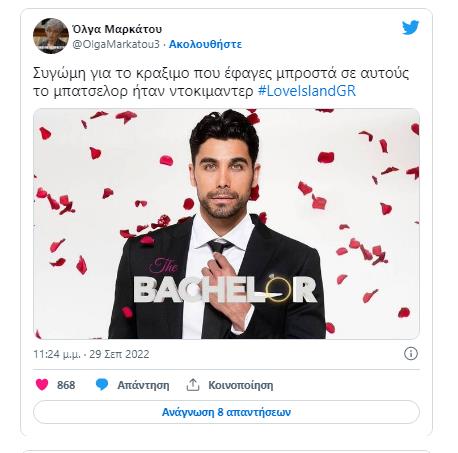Viewport: 458px width, 453px height.
Task: Open Όλγα Μαρκάτου profile avatar
Action: point(51,36)
